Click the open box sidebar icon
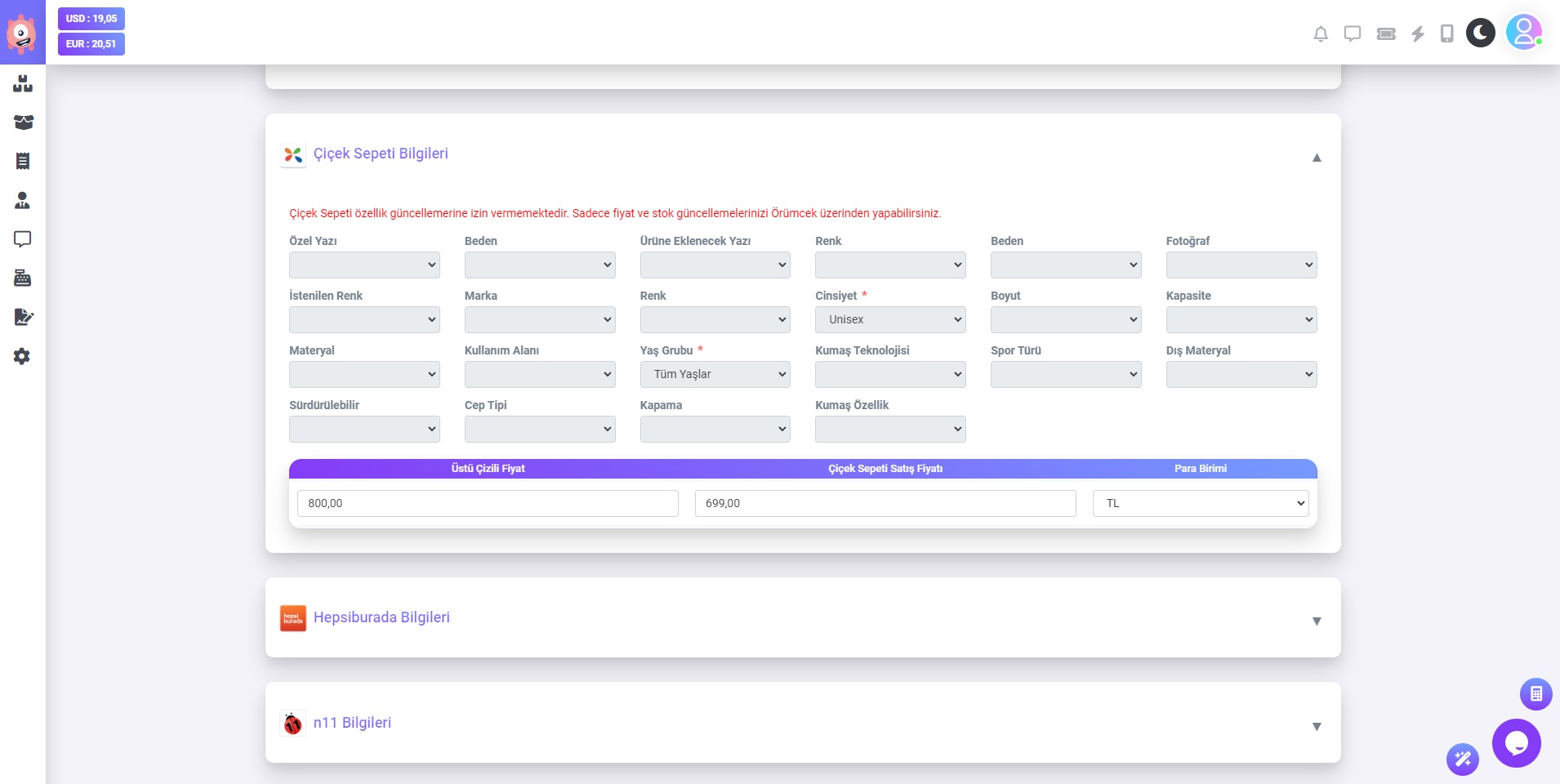The width and height of the screenshot is (1560, 784). pos(23,122)
